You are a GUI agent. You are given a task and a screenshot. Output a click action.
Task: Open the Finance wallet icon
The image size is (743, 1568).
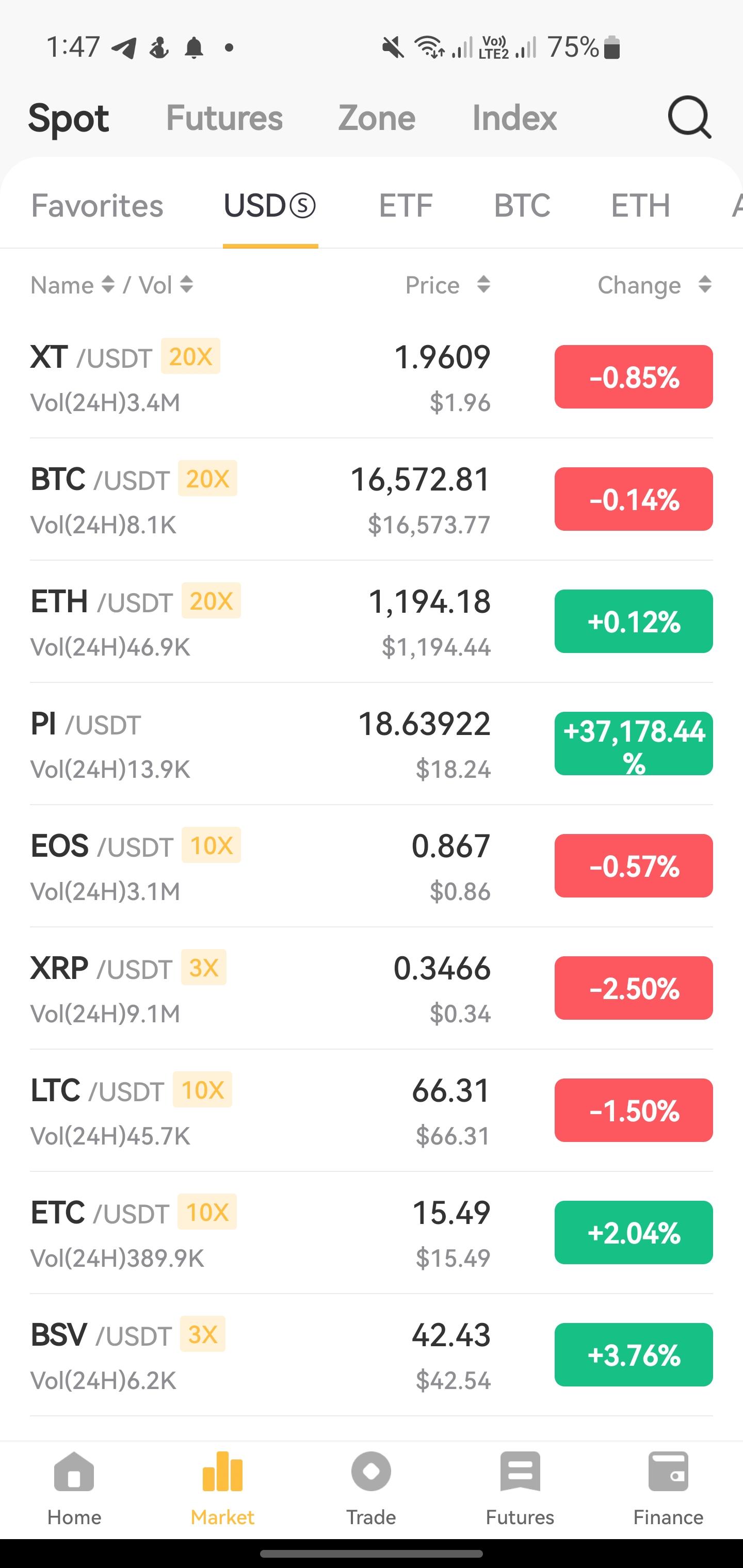(x=668, y=1472)
